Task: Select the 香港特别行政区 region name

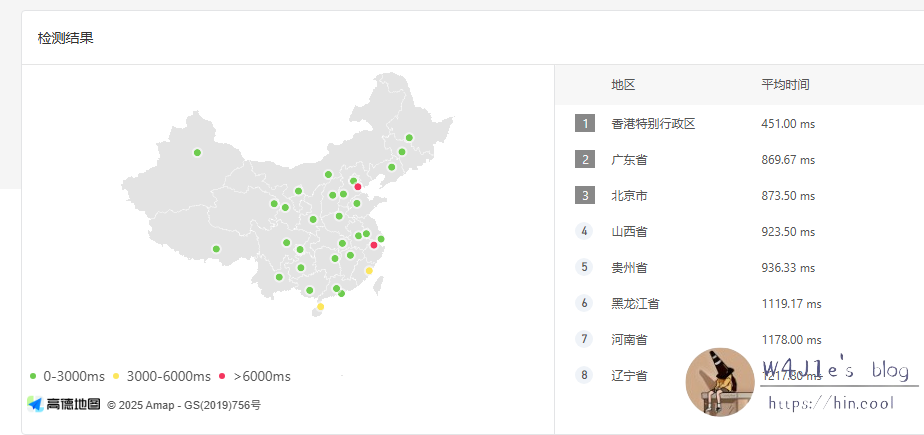Action: coord(654,124)
